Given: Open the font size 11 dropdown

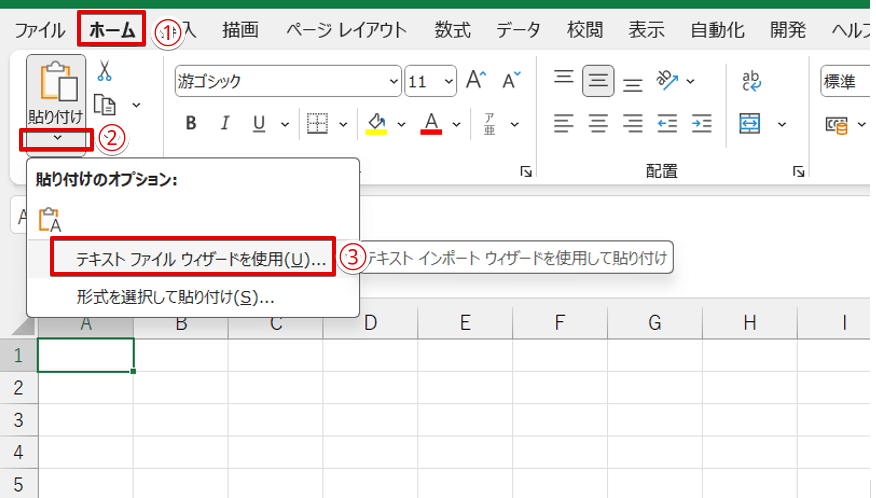Looking at the screenshot, I should (x=448, y=82).
